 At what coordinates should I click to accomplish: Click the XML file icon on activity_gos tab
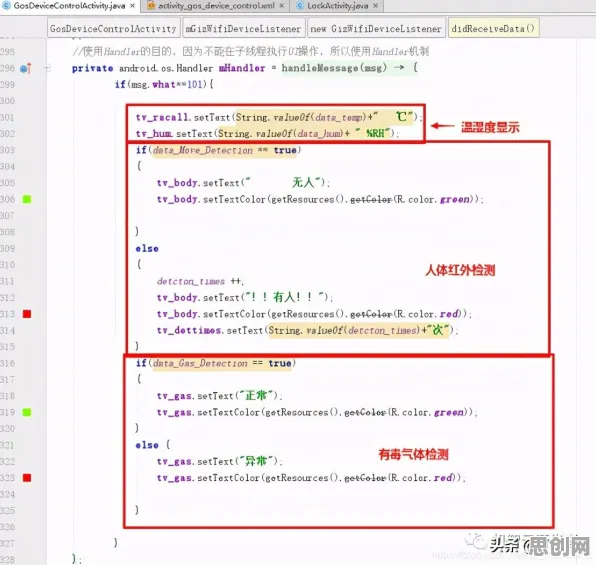tap(151, 6)
